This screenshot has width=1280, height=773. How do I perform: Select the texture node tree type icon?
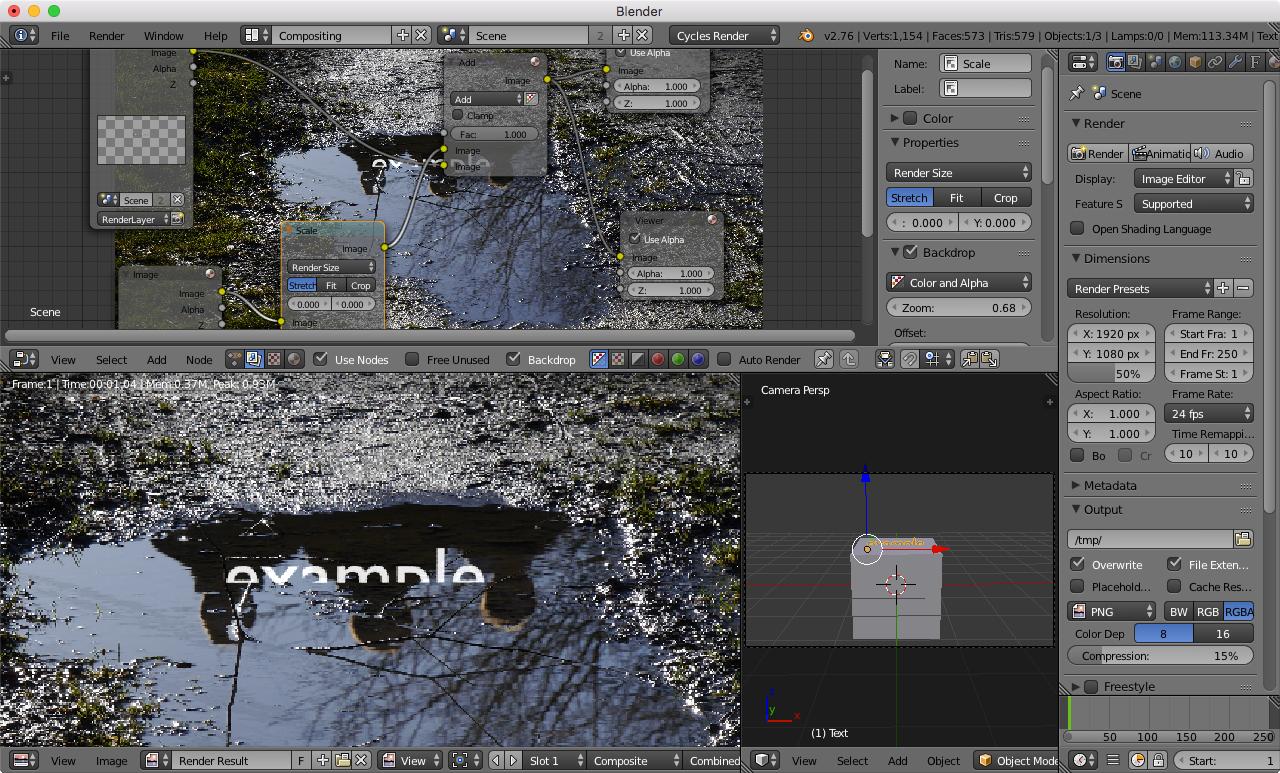point(274,359)
